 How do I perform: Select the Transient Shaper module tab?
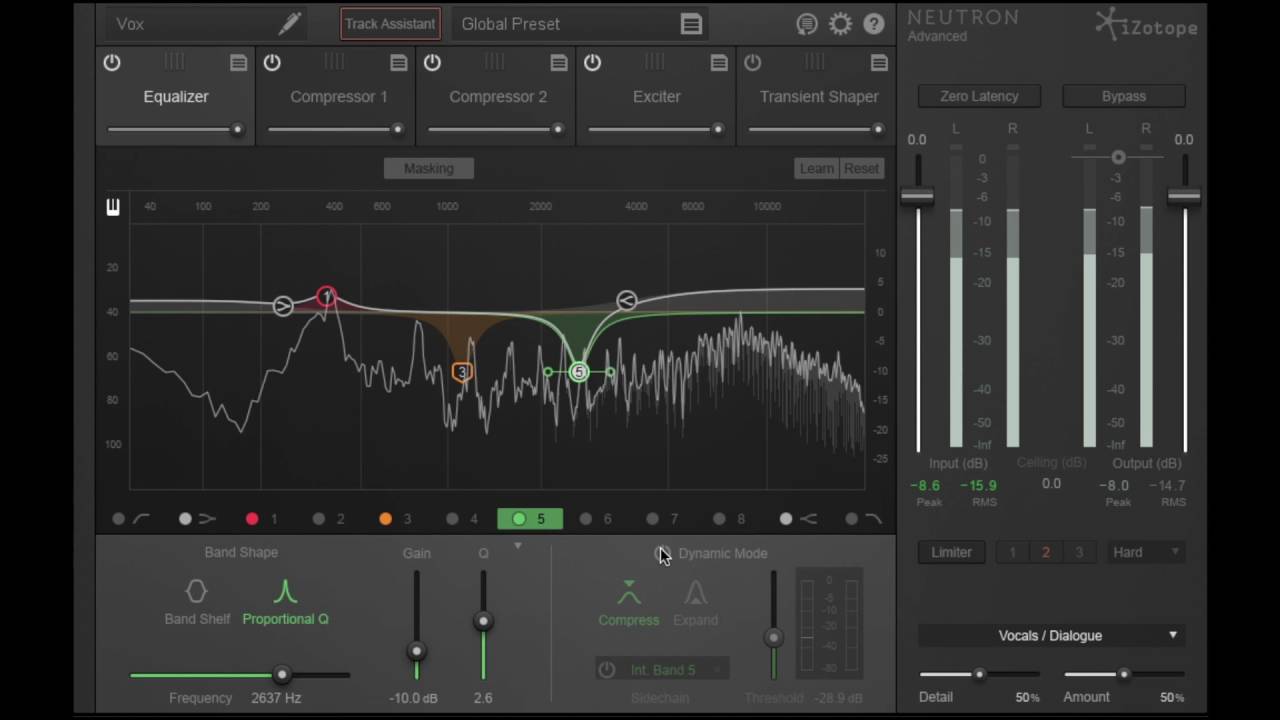pos(818,96)
